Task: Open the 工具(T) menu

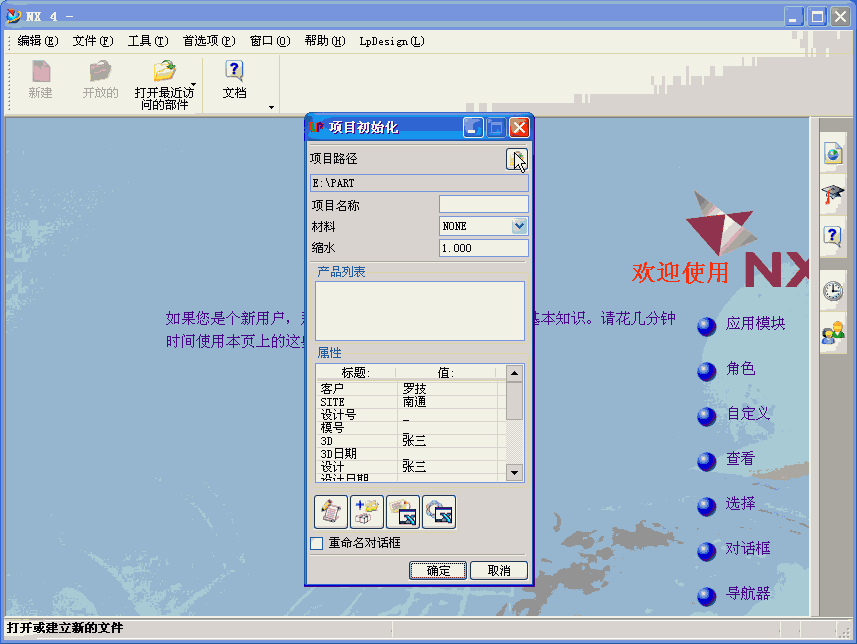Action: [x=148, y=41]
